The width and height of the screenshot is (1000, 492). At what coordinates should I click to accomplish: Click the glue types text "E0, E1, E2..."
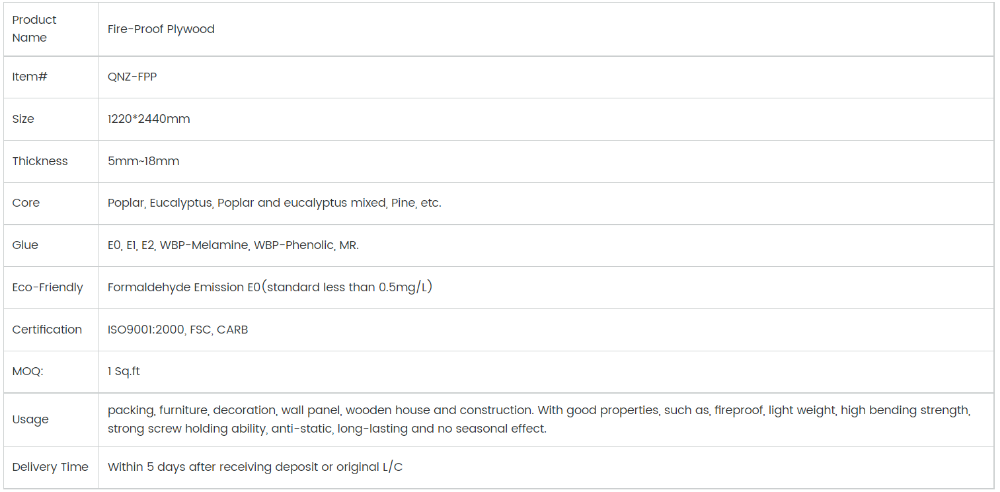tap(233, 245)
